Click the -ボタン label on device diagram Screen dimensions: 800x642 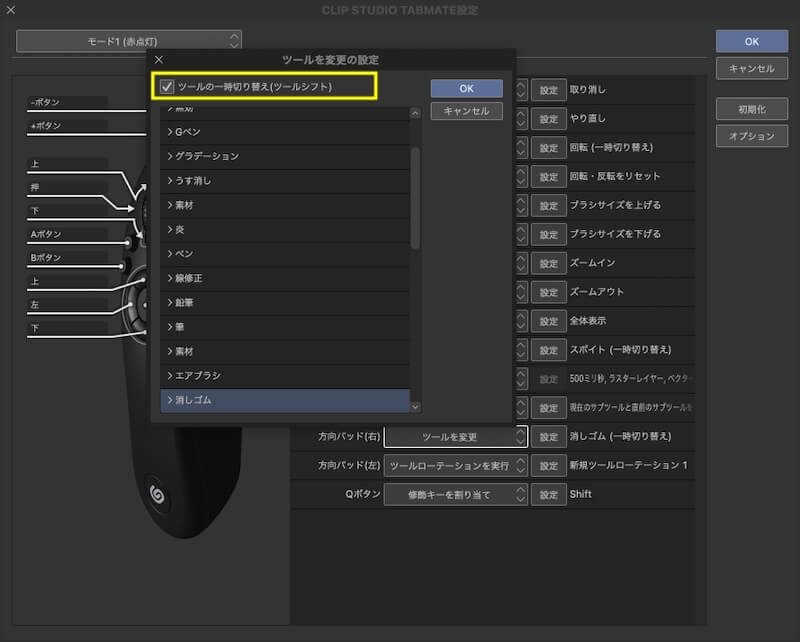point(45,102)
